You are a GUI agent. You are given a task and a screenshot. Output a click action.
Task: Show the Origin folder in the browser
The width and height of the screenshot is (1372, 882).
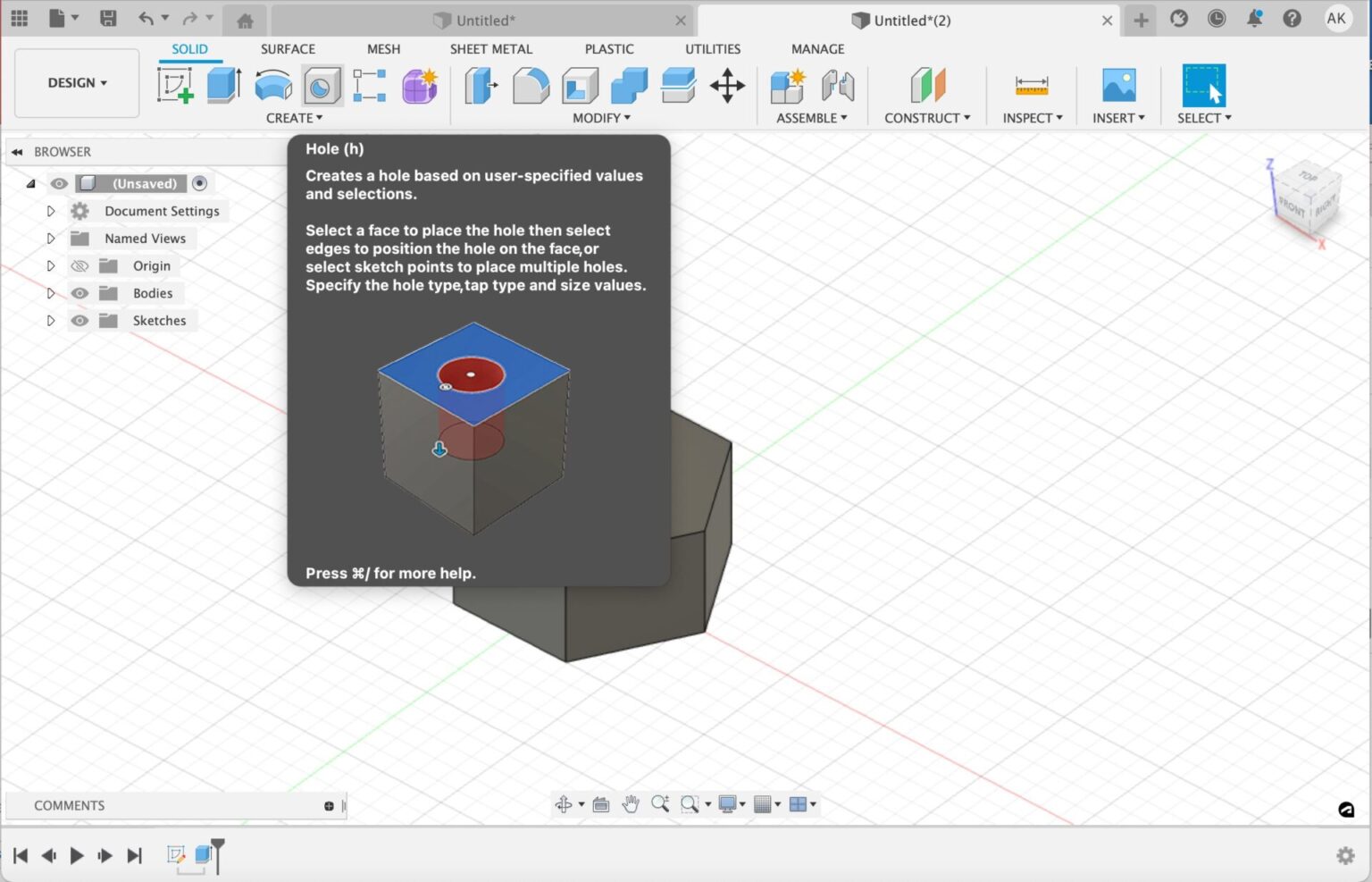click(79, 265)
